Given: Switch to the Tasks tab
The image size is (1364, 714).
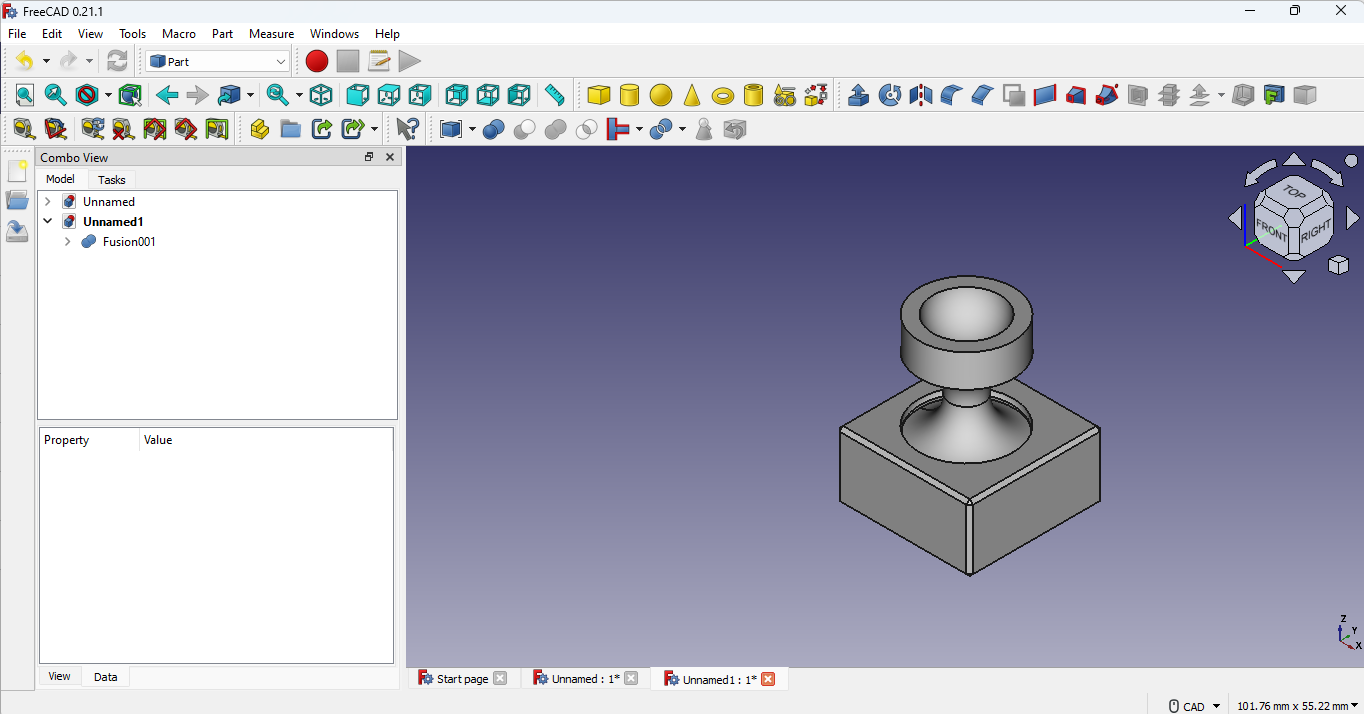Looking at the screenshot, I should pyautogui.click(x=112, y=180).
